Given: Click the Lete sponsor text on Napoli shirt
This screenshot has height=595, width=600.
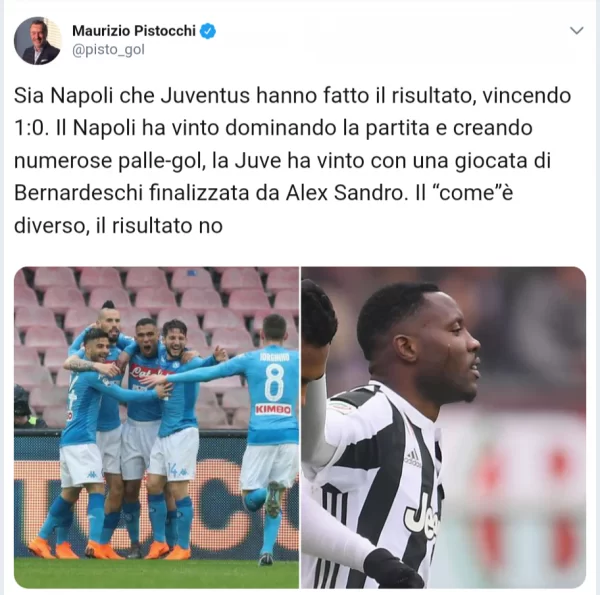Looking at the screenshot, I should [147, 370].
